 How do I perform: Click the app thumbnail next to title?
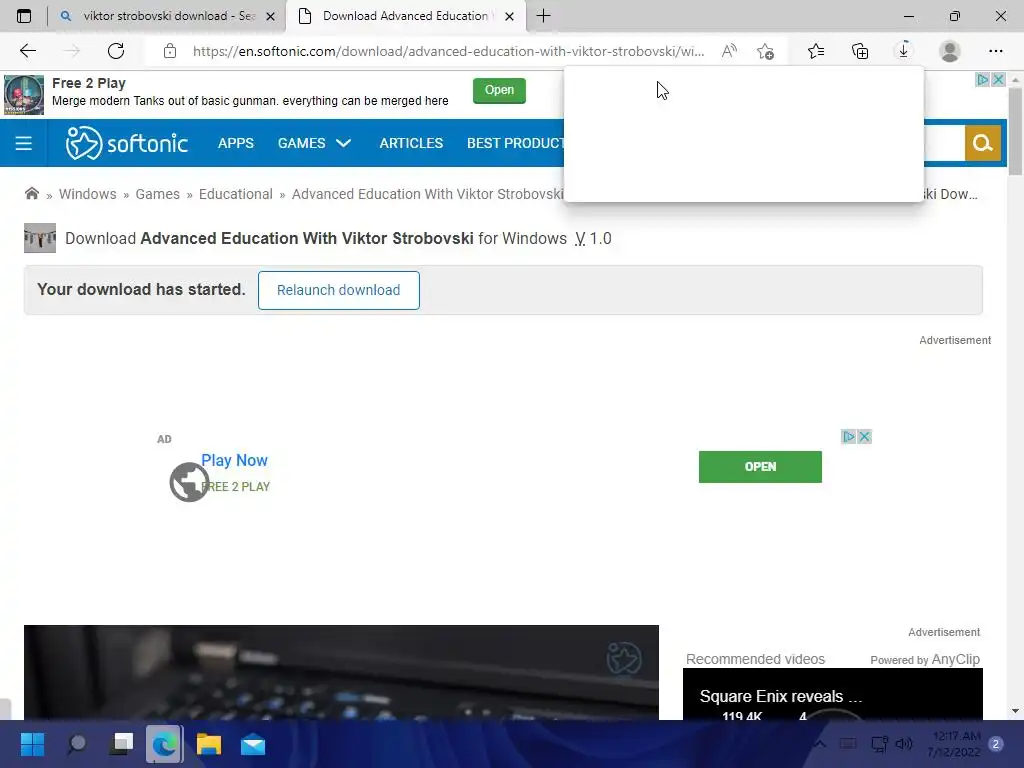pyautogui.click(x=40, y=238)
